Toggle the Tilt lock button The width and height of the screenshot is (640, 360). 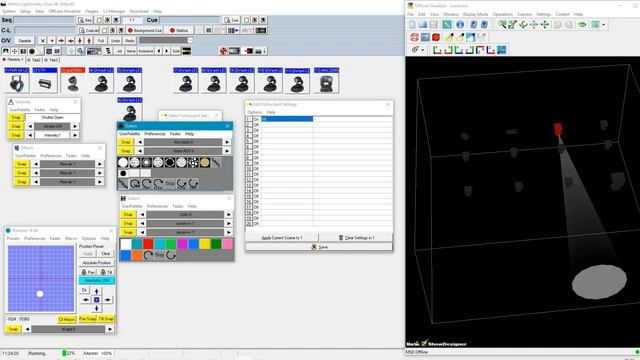coord(107,272)
